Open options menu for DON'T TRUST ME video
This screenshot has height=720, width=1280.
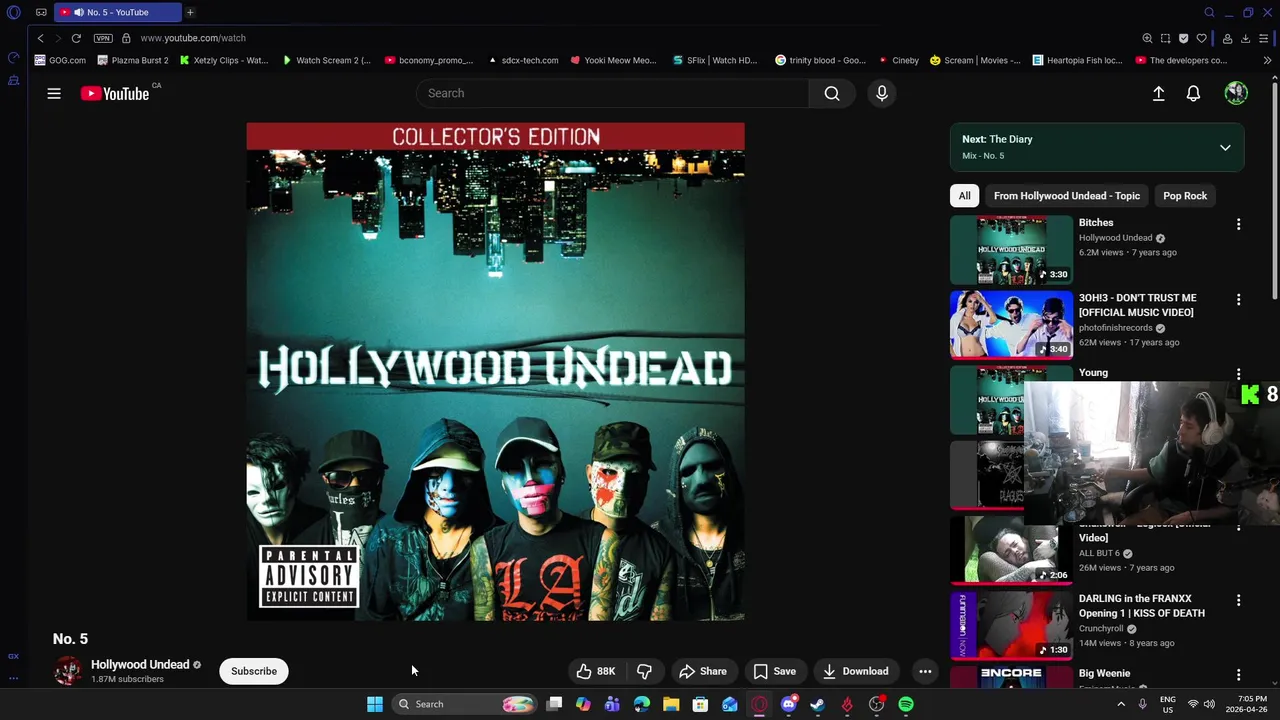[1238, 299]
